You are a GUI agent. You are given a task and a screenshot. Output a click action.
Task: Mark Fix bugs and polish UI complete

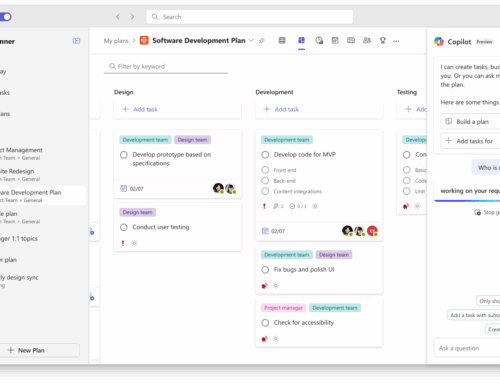coord(265,270)
